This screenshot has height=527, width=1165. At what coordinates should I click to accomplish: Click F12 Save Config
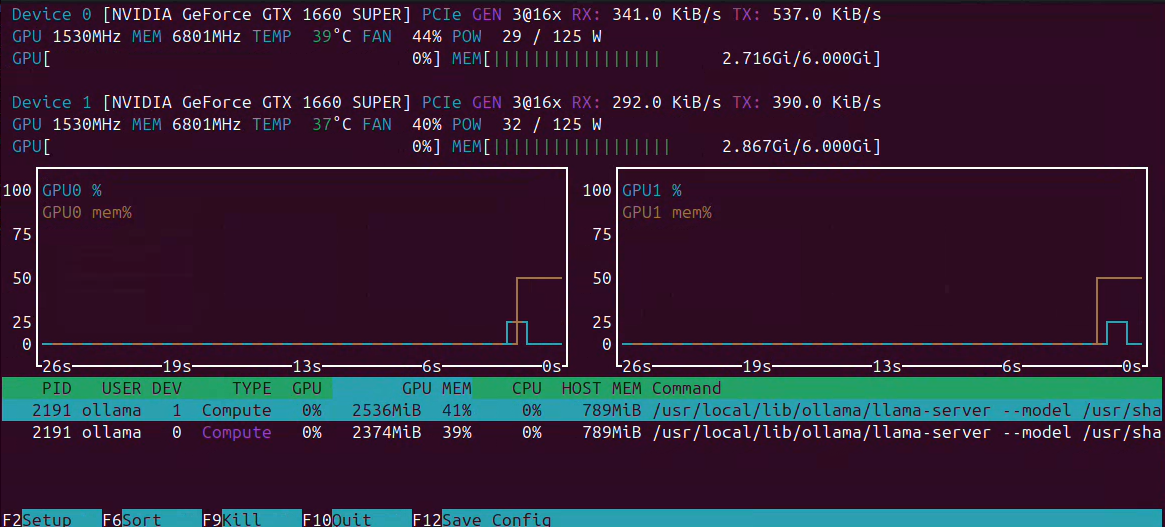click(481, 519)
